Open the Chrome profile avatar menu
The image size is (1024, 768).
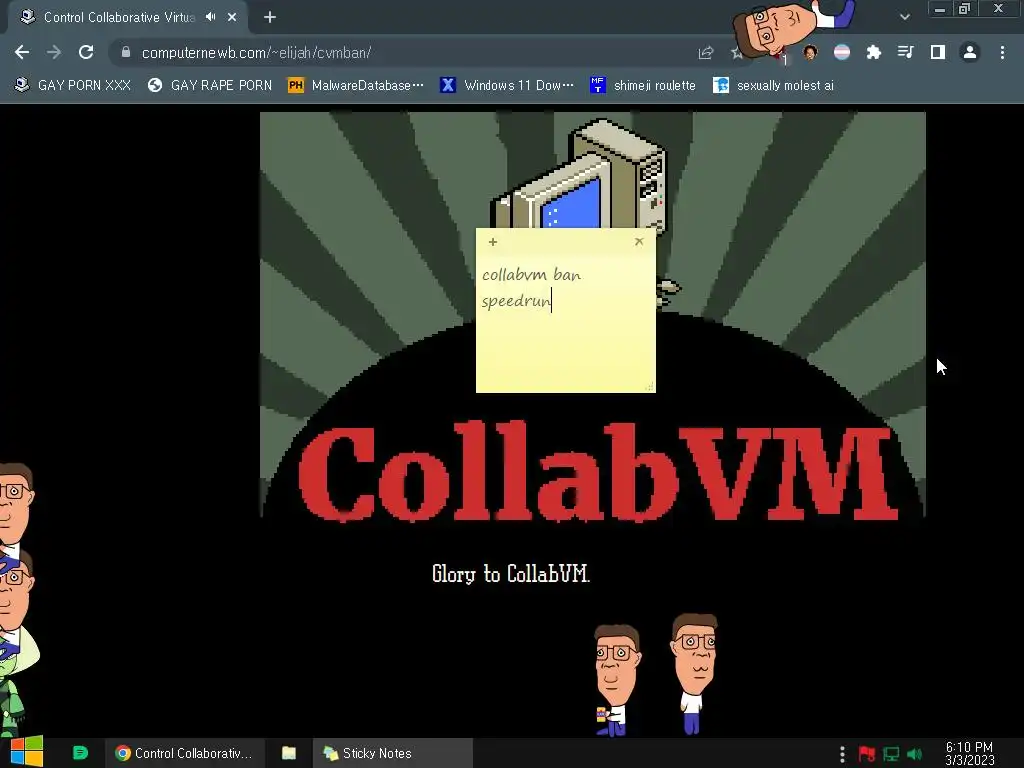[970, 52]
